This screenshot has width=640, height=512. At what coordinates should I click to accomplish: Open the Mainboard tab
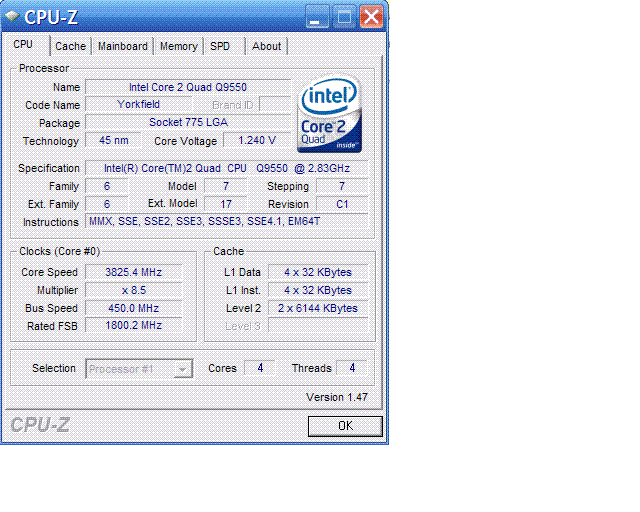pyautogui.click(x=122, y=46)
